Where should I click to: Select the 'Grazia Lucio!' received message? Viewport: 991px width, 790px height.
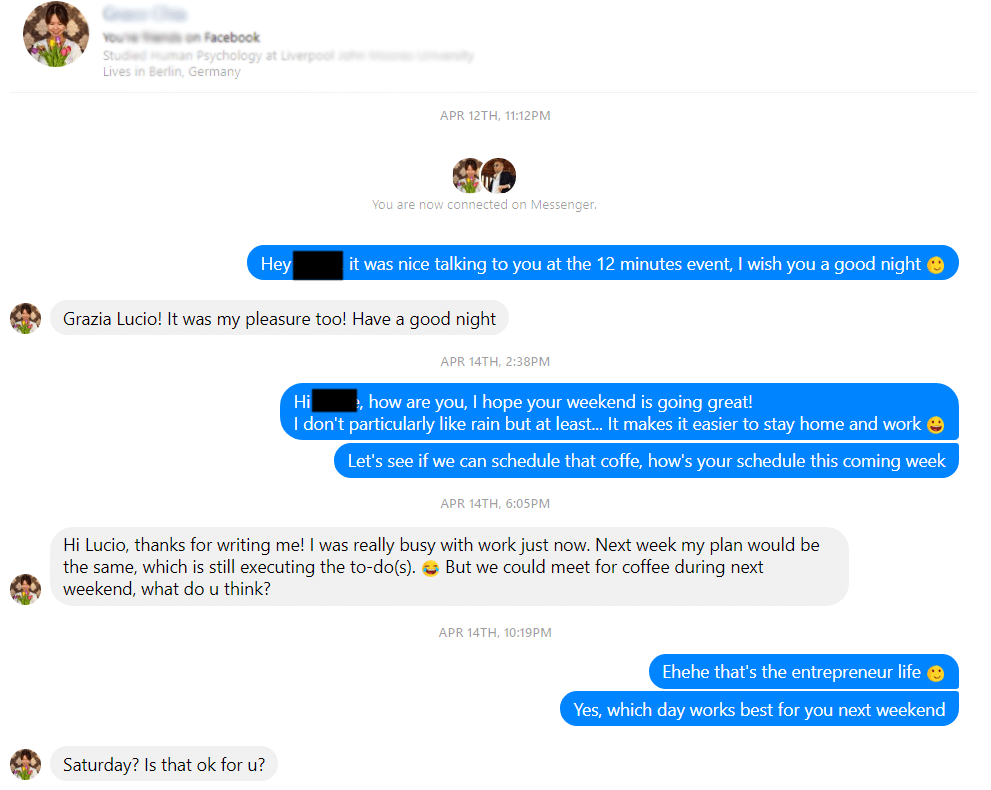279,318
